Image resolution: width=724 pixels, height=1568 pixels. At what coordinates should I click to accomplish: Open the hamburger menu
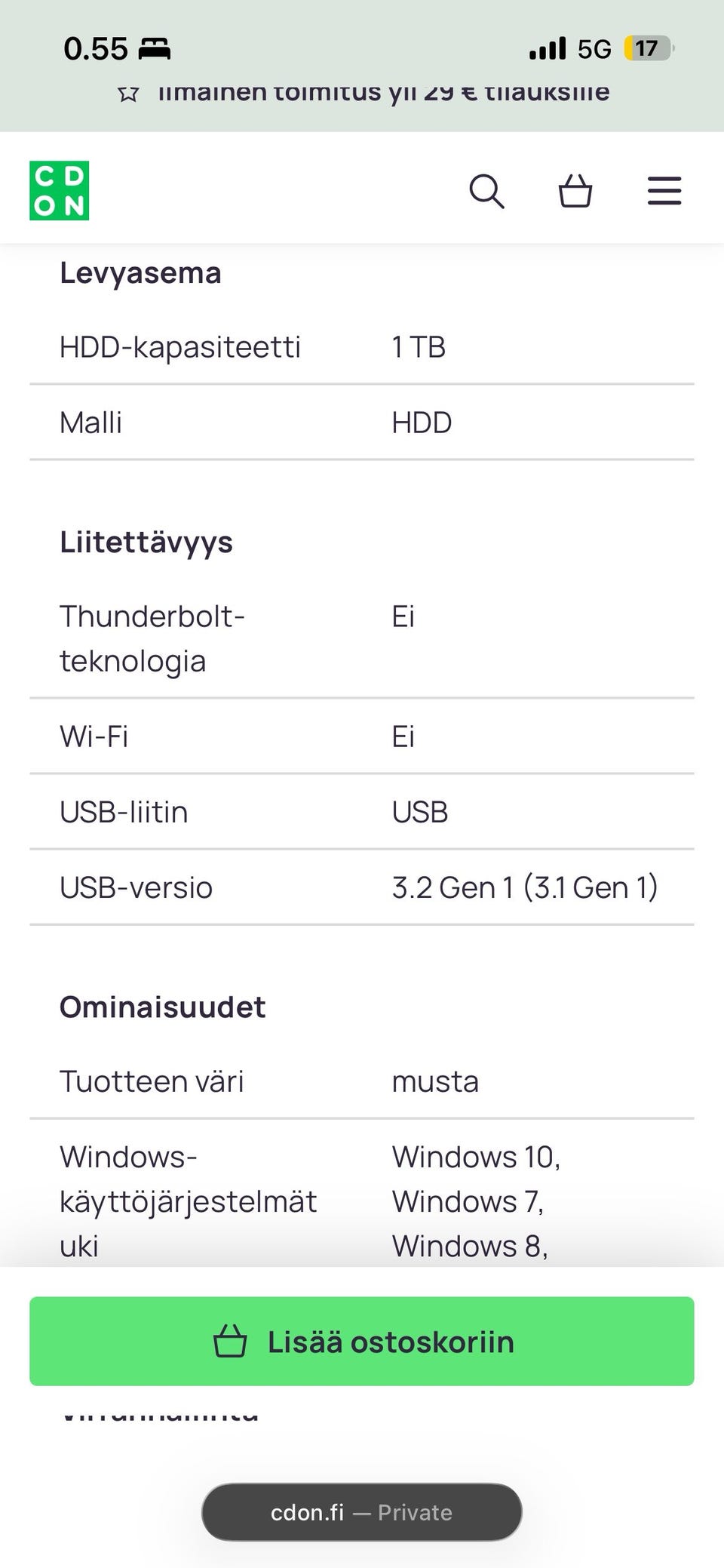coord(664,191)
